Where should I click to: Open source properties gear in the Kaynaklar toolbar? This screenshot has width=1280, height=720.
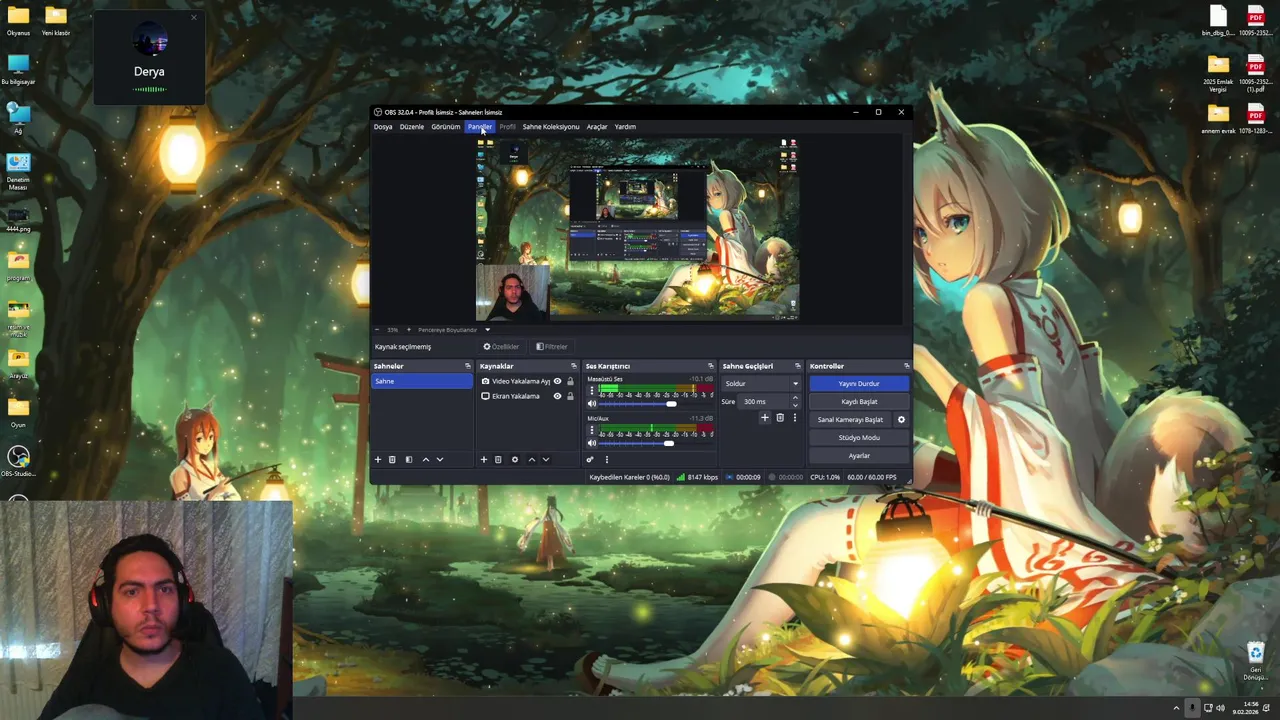click(x=515, y=460)
